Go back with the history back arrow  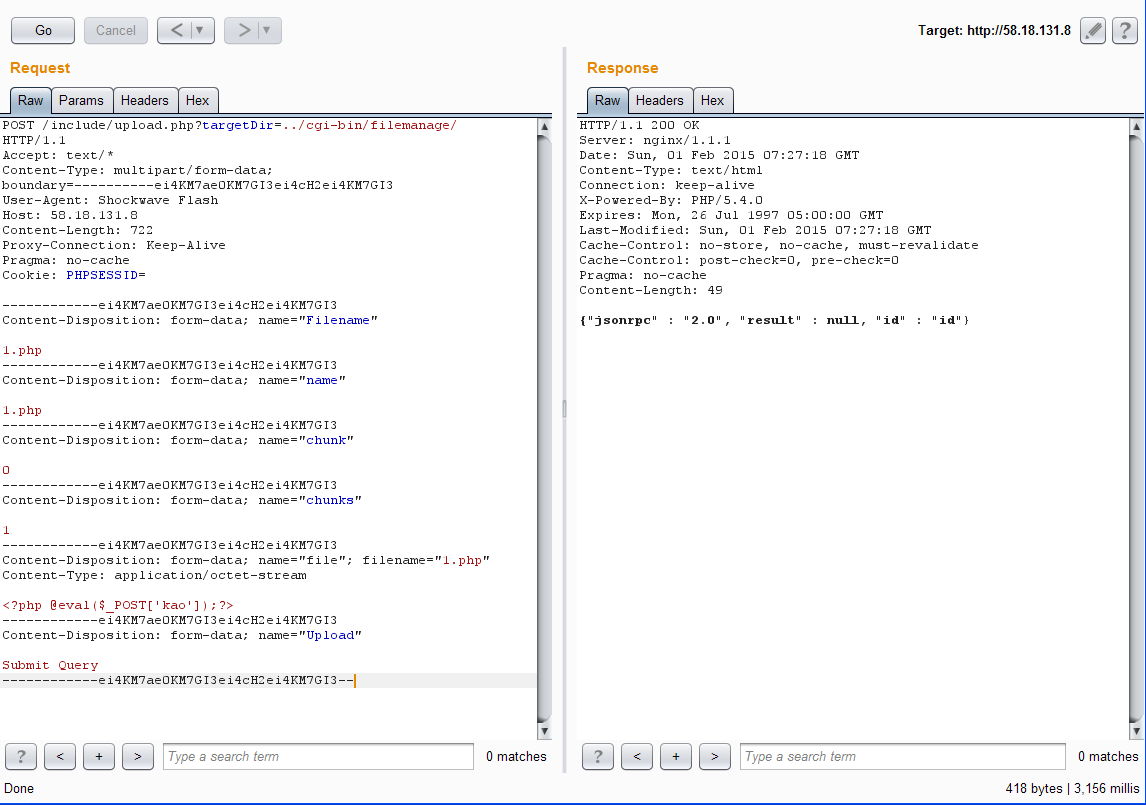176,31
